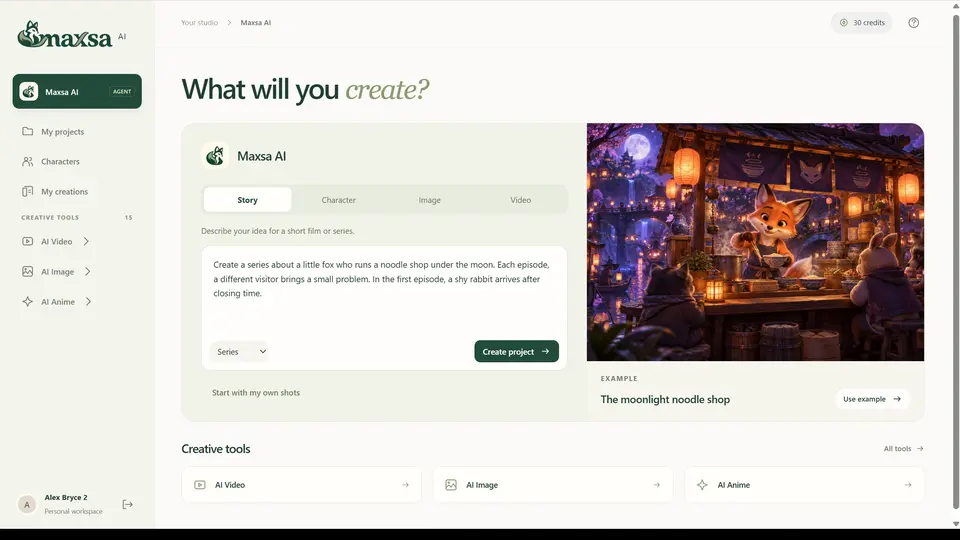Open the Series dropdown

click(240, 351)
